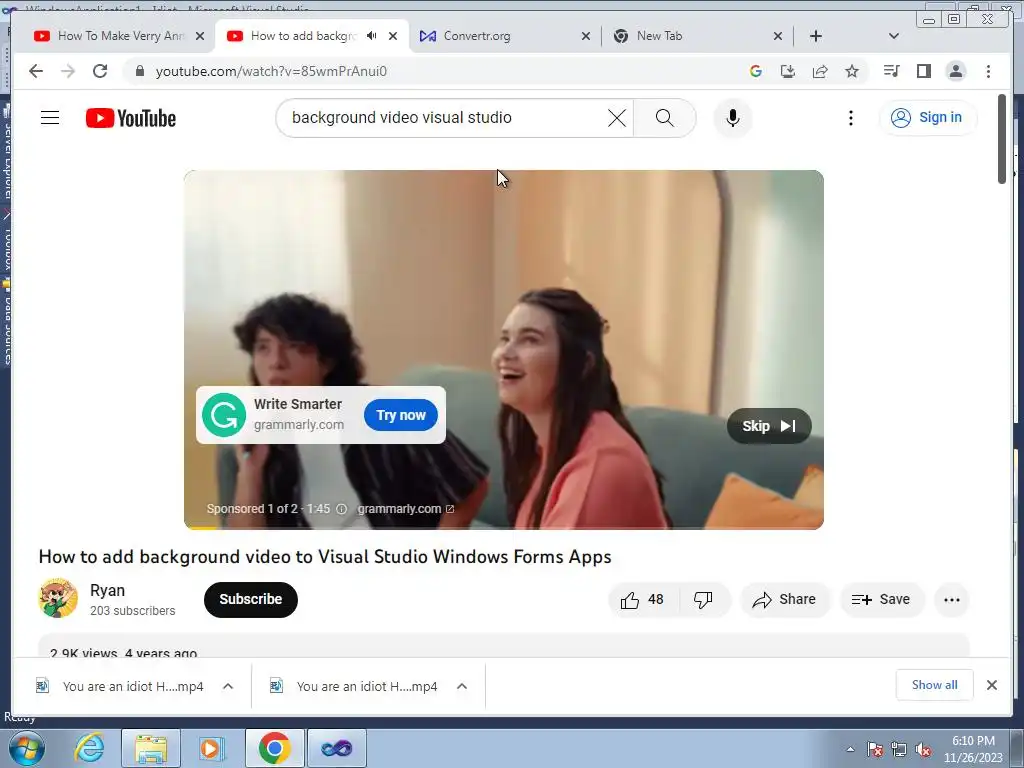Run search with the magnifier button
The width and height of the screenshot is (1024, 768).
point(664,118)
